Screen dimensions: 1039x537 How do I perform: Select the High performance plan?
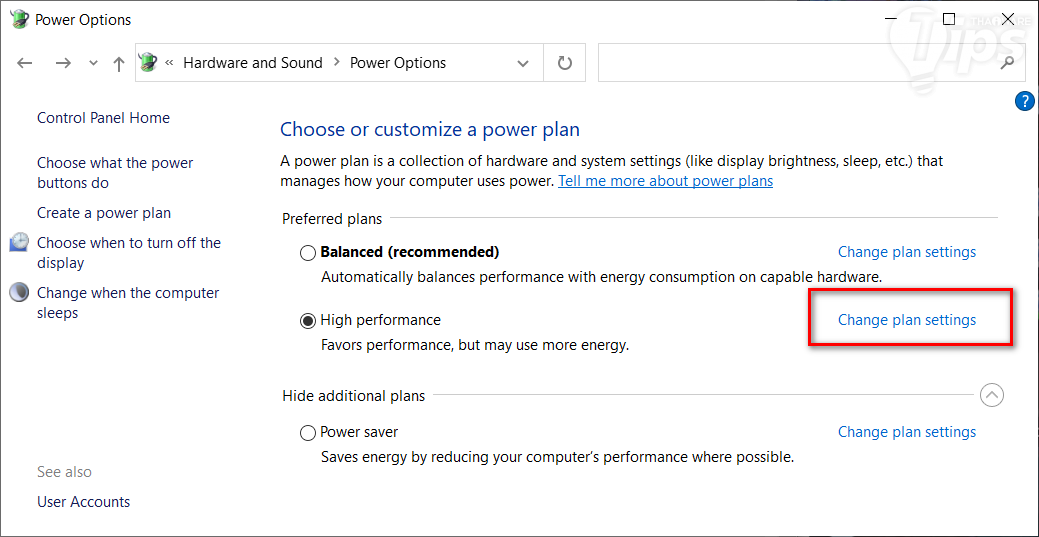click(x=308, y=321)
